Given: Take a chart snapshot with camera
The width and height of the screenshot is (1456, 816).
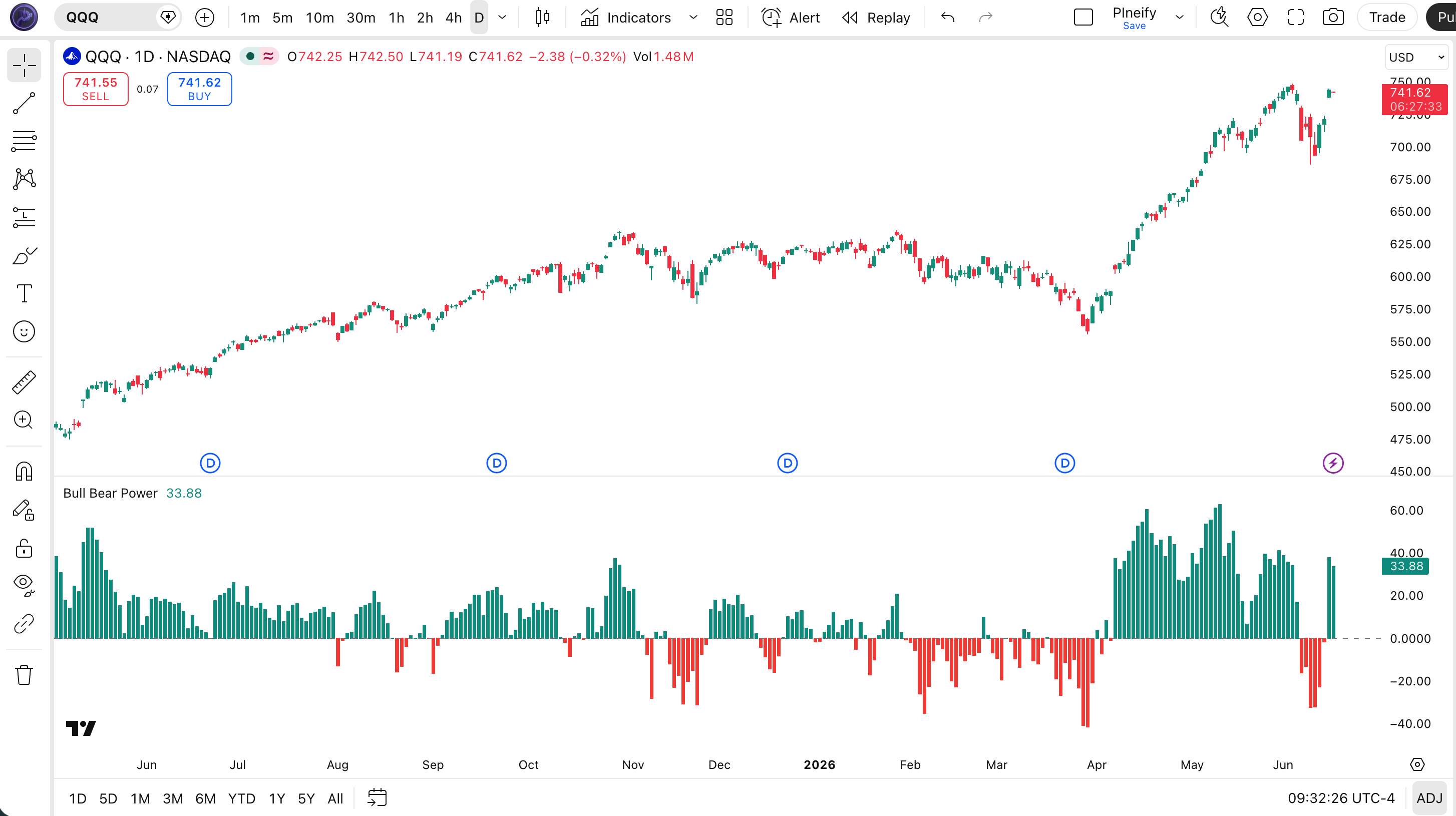Looking at the screenshot, I should pyautogui.click(x=1333, y=18).
